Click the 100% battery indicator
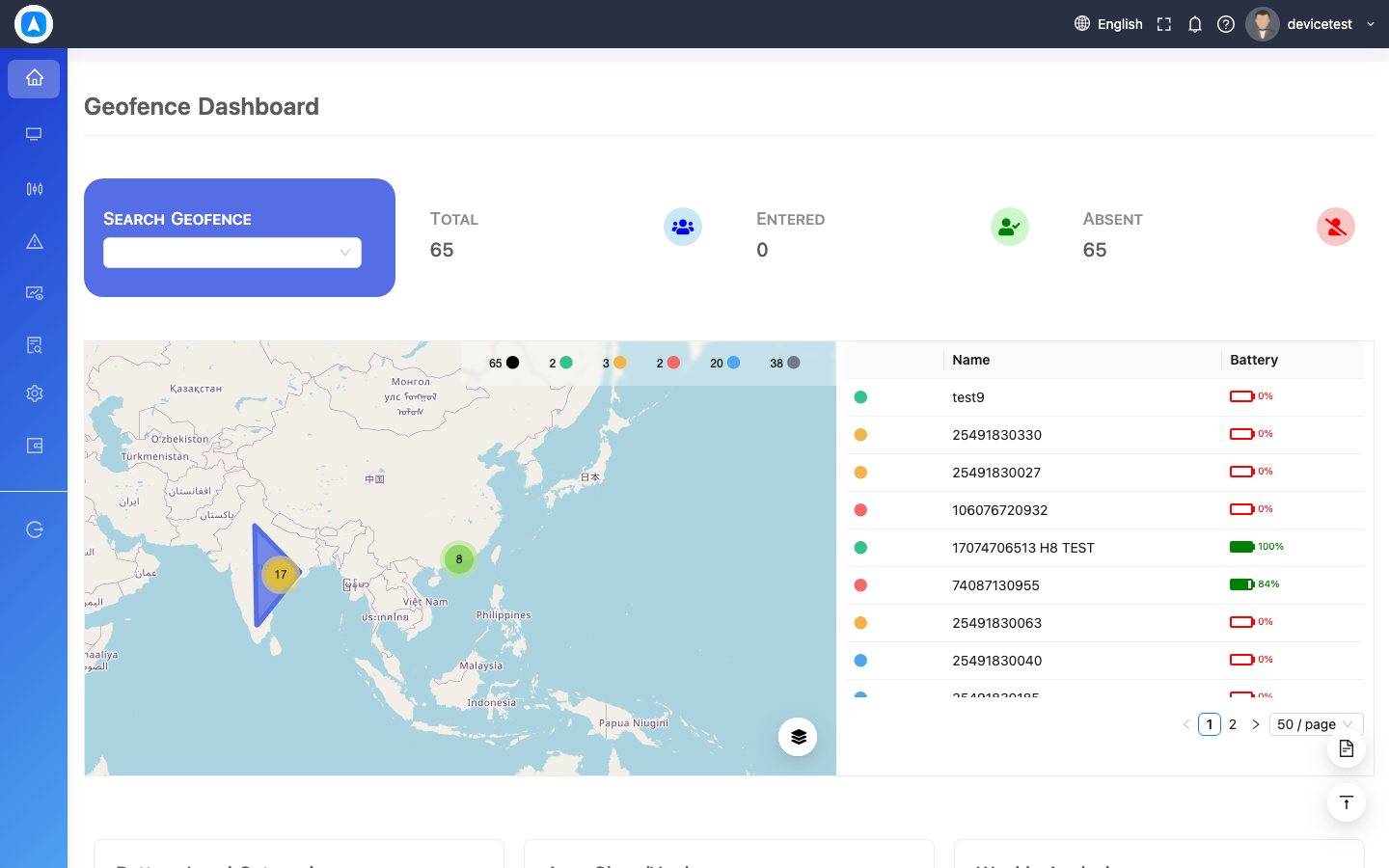Viewport: 1389px width, 868px height. point(1257,547)
